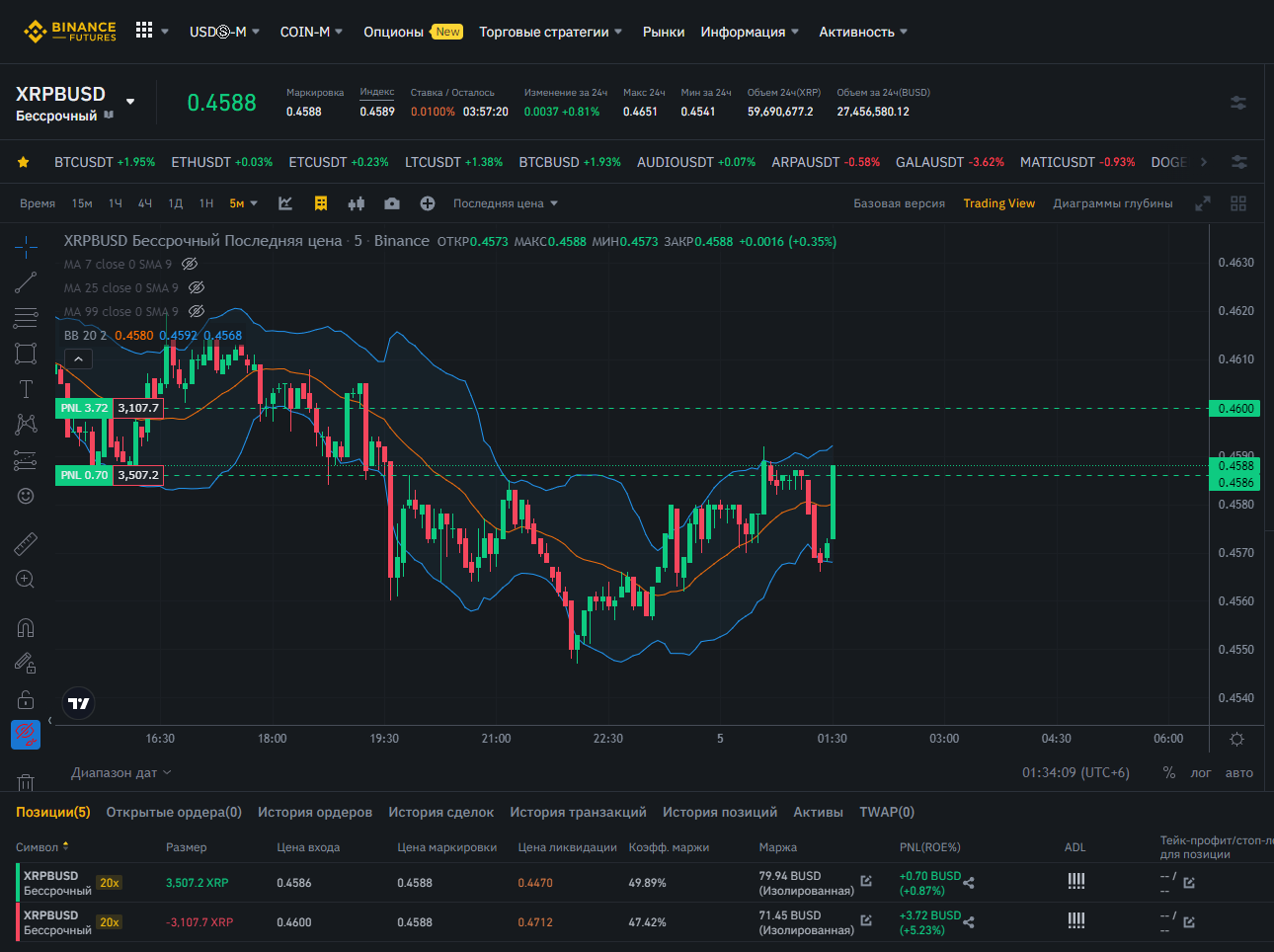Toggle visibility of MA 7 indicator
The height and width of the screenshot is (952, 1274).
[x=190, y=264]
